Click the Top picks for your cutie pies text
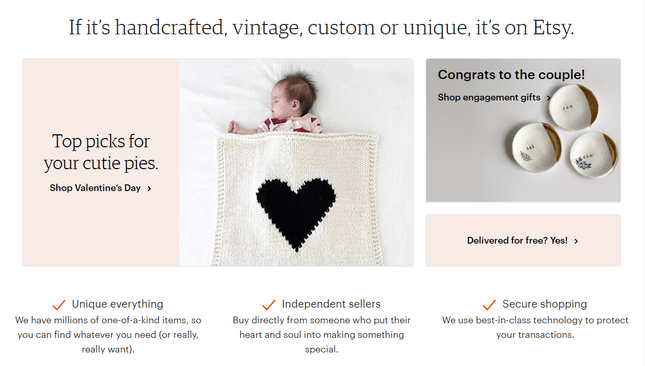This screenshot has height=366, width=645. click(x=101, y=152)
